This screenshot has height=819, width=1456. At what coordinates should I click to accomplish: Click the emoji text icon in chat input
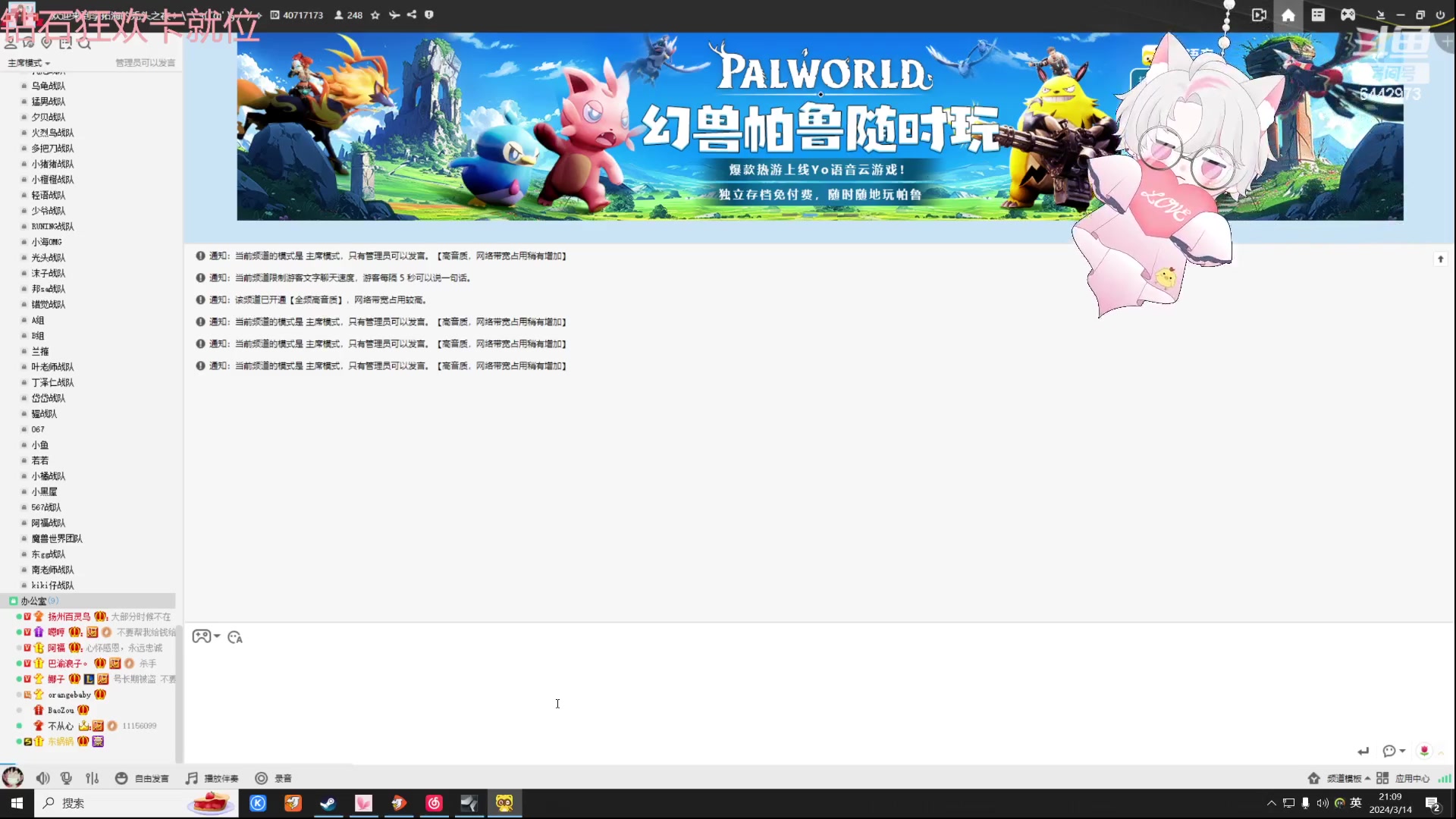235,637
